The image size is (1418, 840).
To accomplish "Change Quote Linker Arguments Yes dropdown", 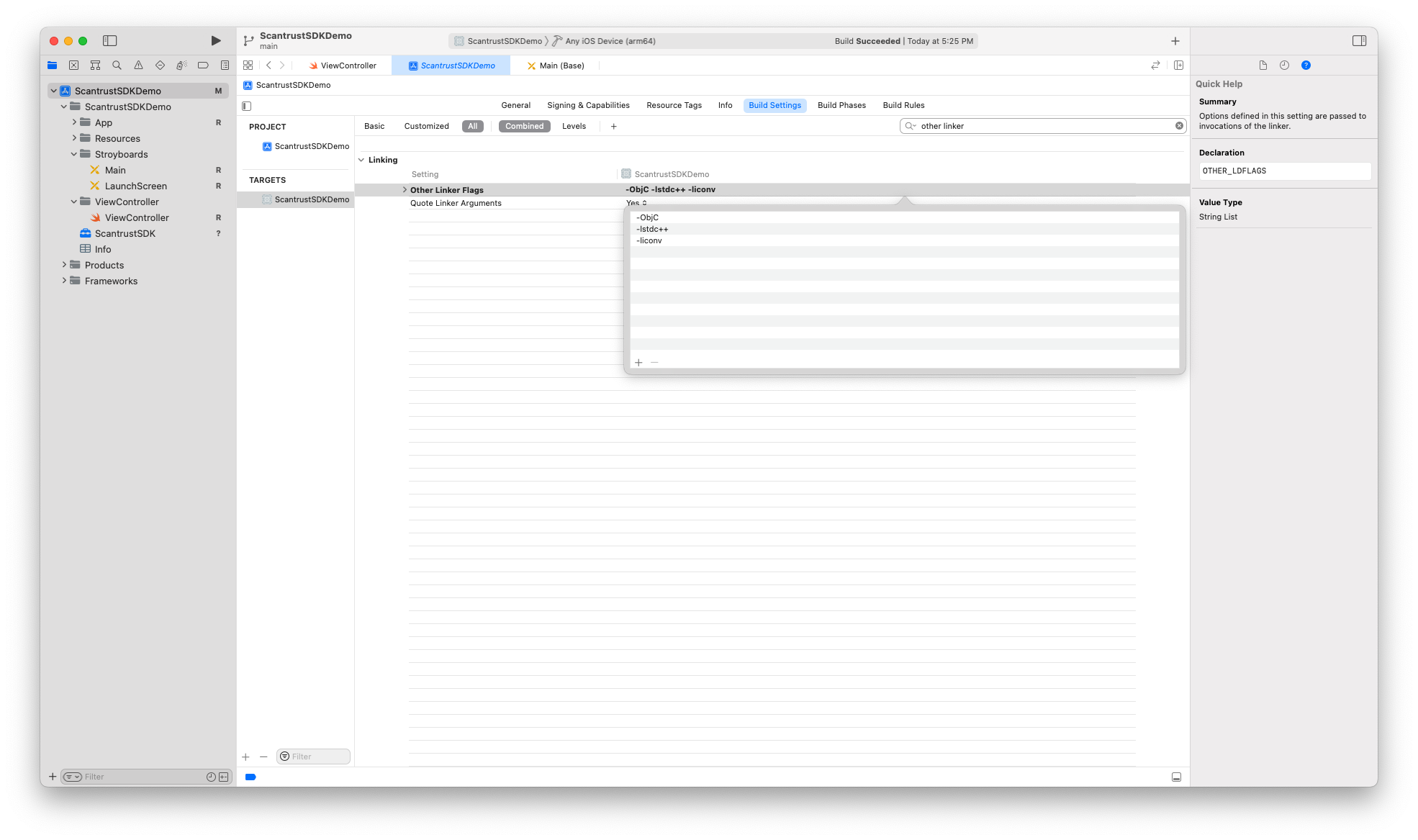I will pos(636,203).
